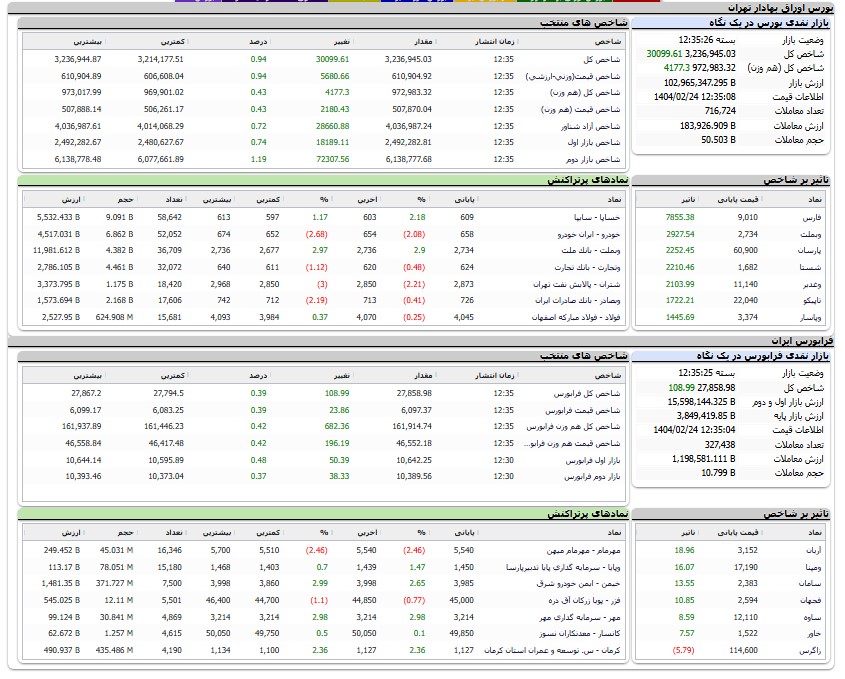The image size is (845, 679).
Task: Click bourse trade count '716,724'
Action: pyautogui.click(x=720, y=111)
